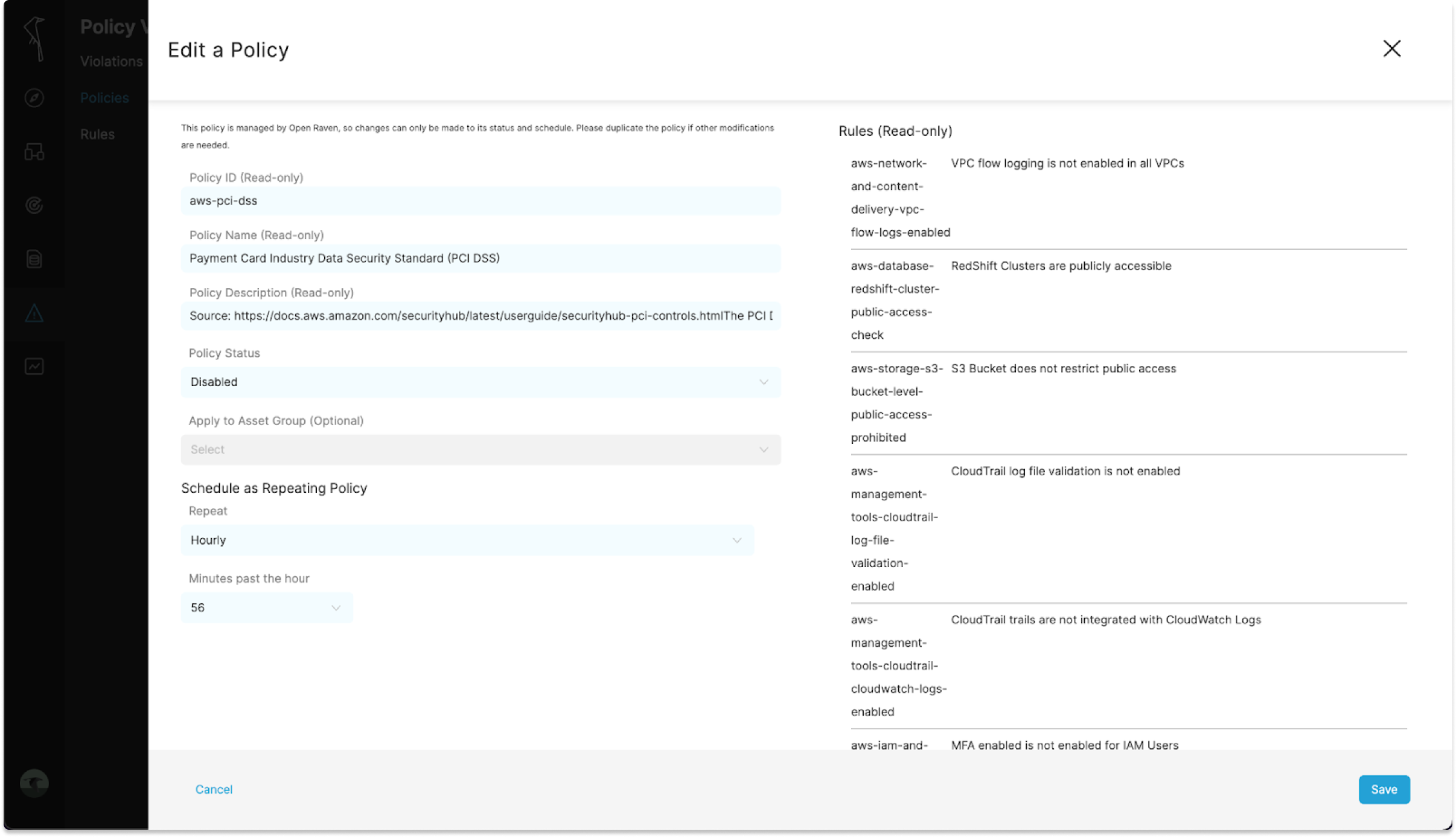Click the Policy Name read-only field
The width and height of the screenshot is (1456, 837).
(x=481, y=258)
